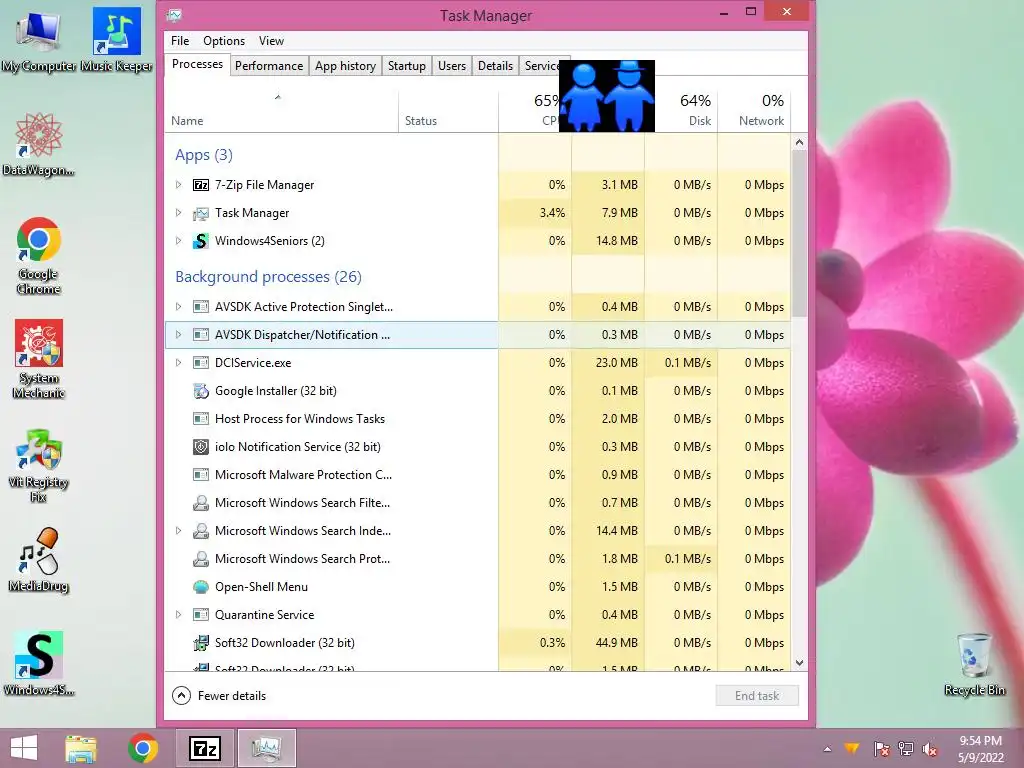Click the Open-Shell Menu process icon
The height and width of the screenshot is (768, 1024).
coord(201,587)
